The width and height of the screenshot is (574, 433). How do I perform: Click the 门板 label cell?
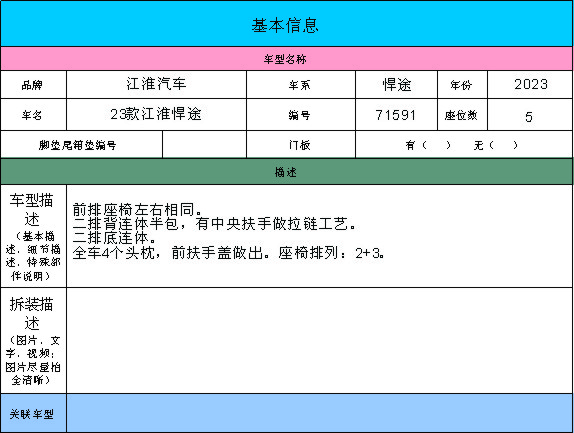[x=301, y=145]
